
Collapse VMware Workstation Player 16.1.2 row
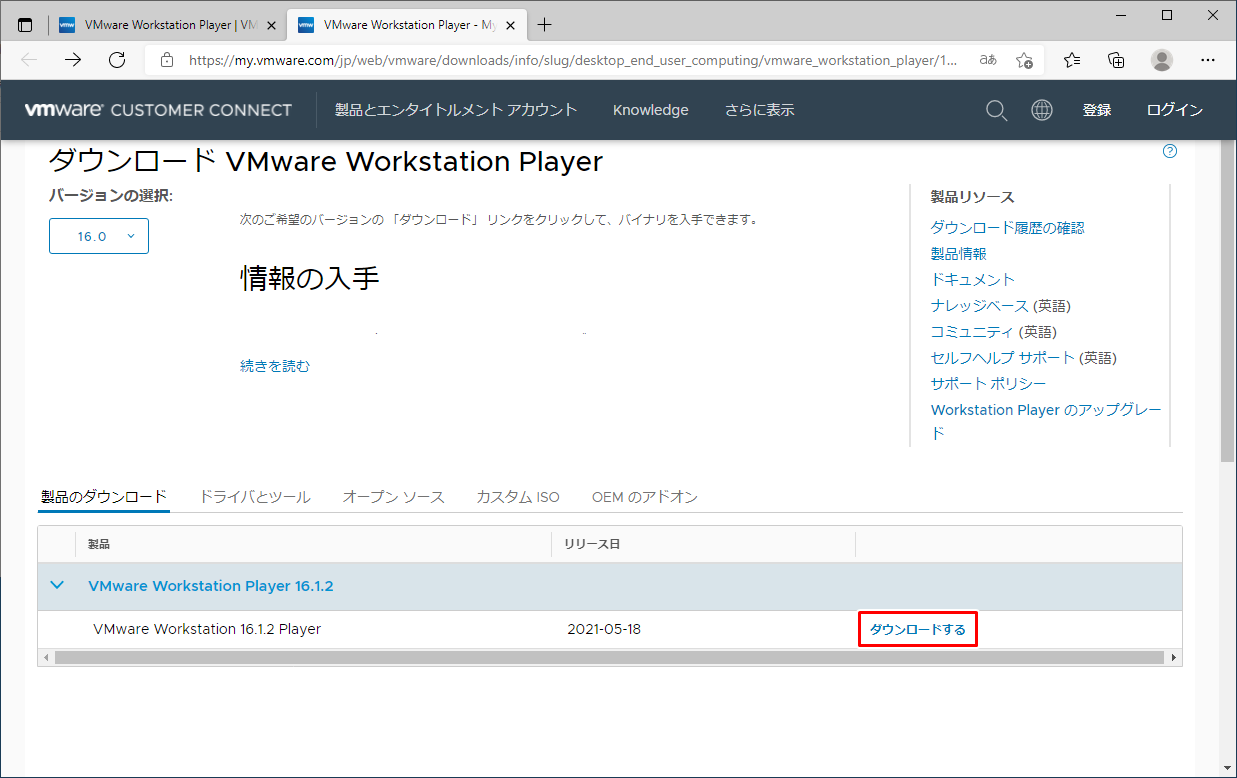57,586
